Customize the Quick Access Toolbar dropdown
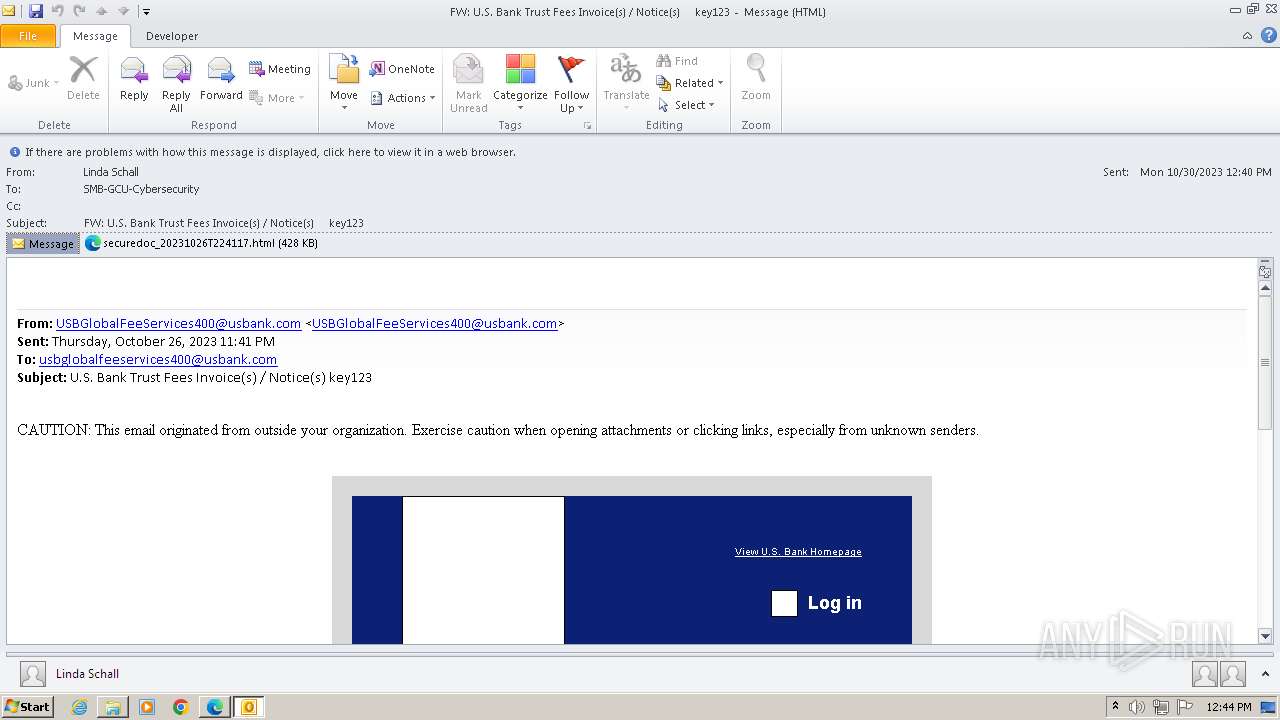Viewport: 1280px width, 720px height. (146, 12)
